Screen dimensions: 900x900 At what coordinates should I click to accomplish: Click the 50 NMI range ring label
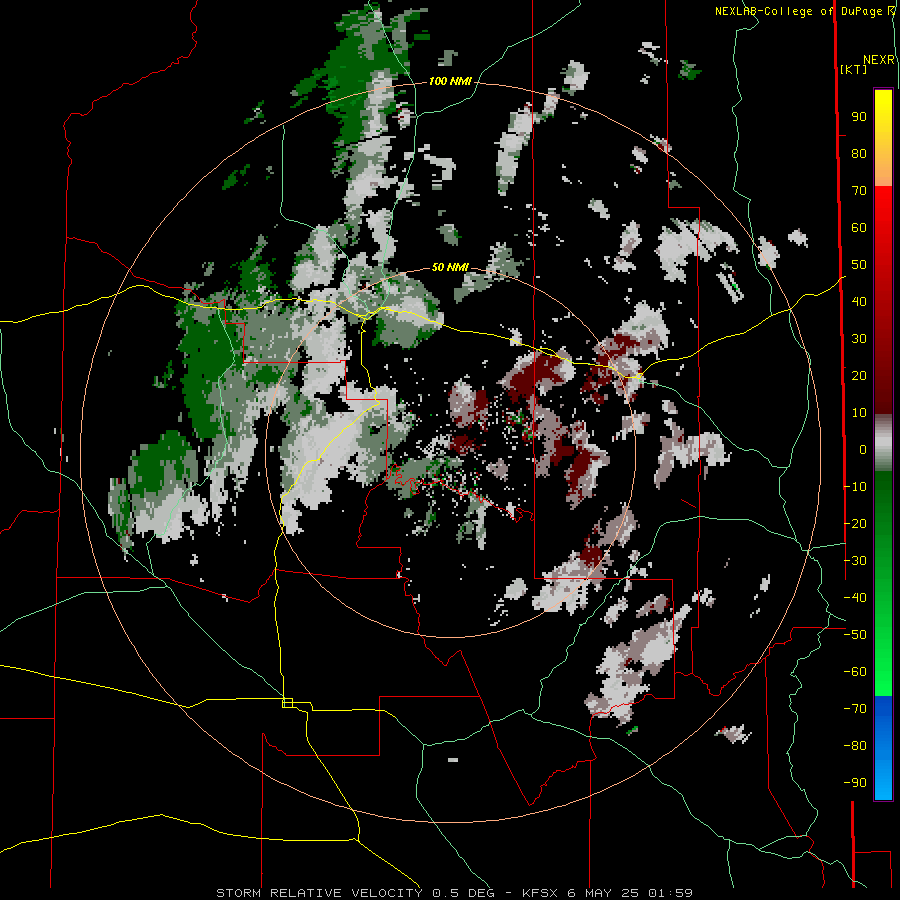coord(450,267)
